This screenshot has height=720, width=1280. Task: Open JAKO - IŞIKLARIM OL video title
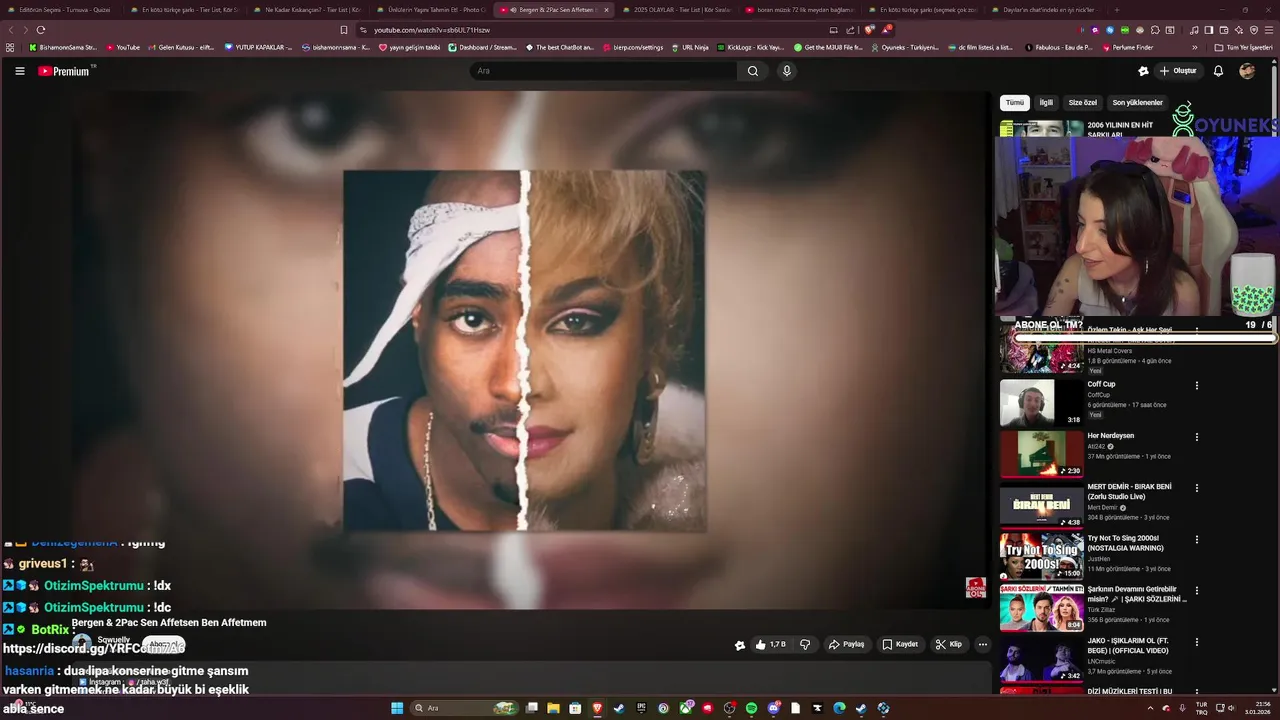pos(1130,645)
